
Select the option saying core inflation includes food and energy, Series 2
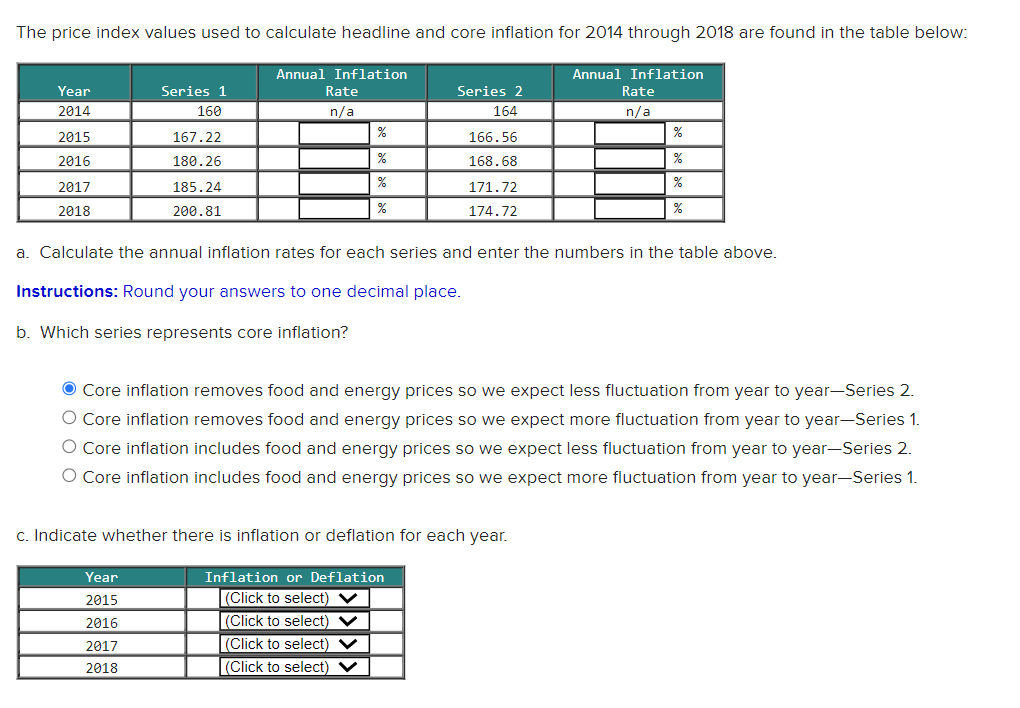[x=69, y=446]
